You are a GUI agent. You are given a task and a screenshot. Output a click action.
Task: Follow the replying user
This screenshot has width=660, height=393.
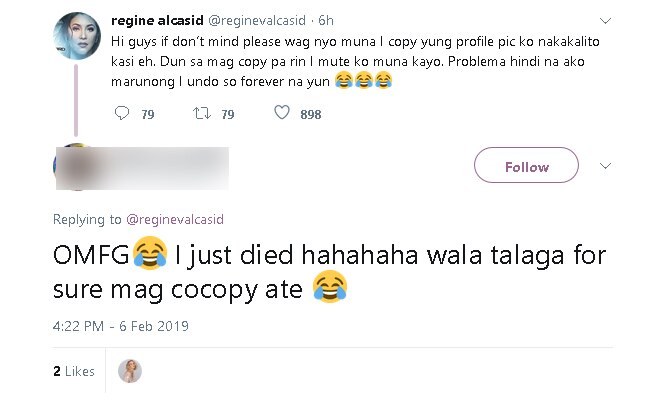pos(526,165)
